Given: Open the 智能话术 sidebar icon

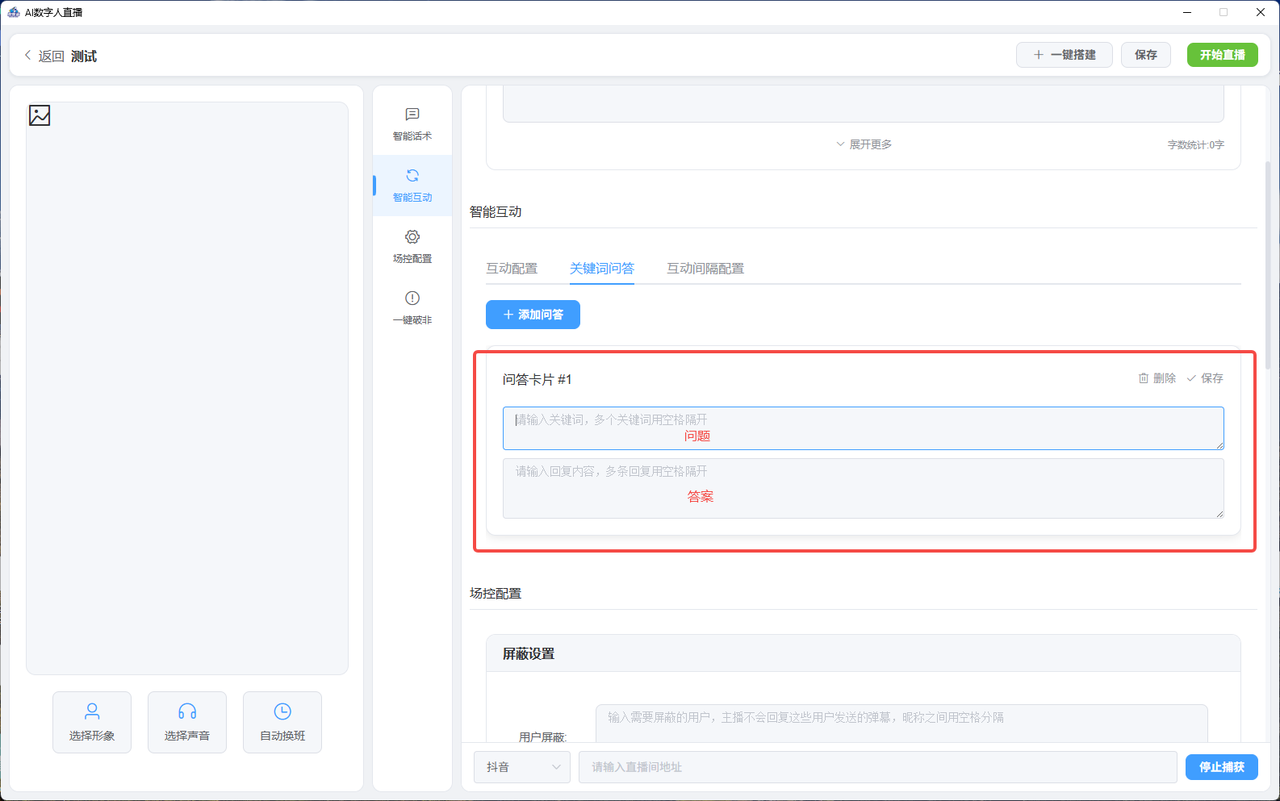Looking at the screenshot, I should (x=412, y=115).
